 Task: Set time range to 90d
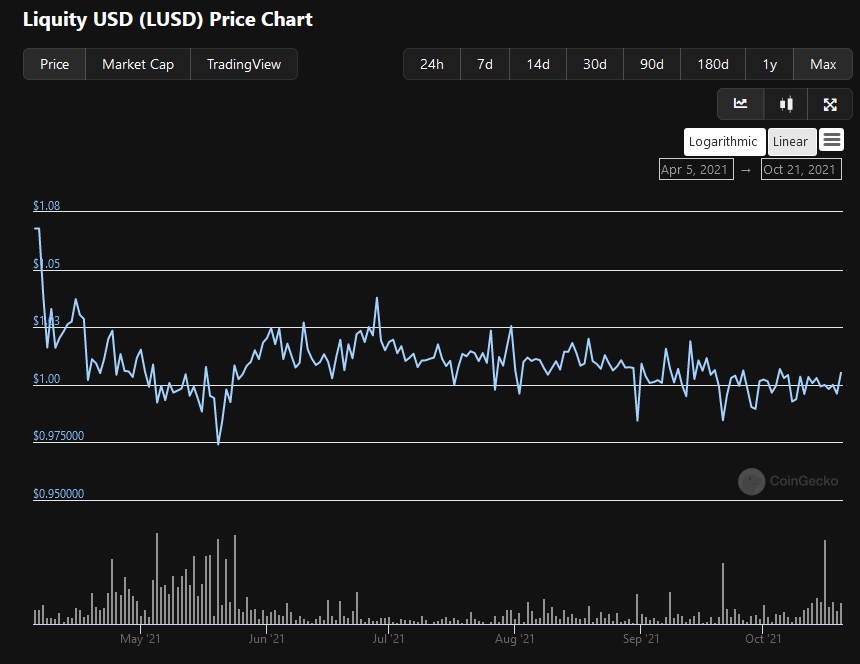[652, 64]
